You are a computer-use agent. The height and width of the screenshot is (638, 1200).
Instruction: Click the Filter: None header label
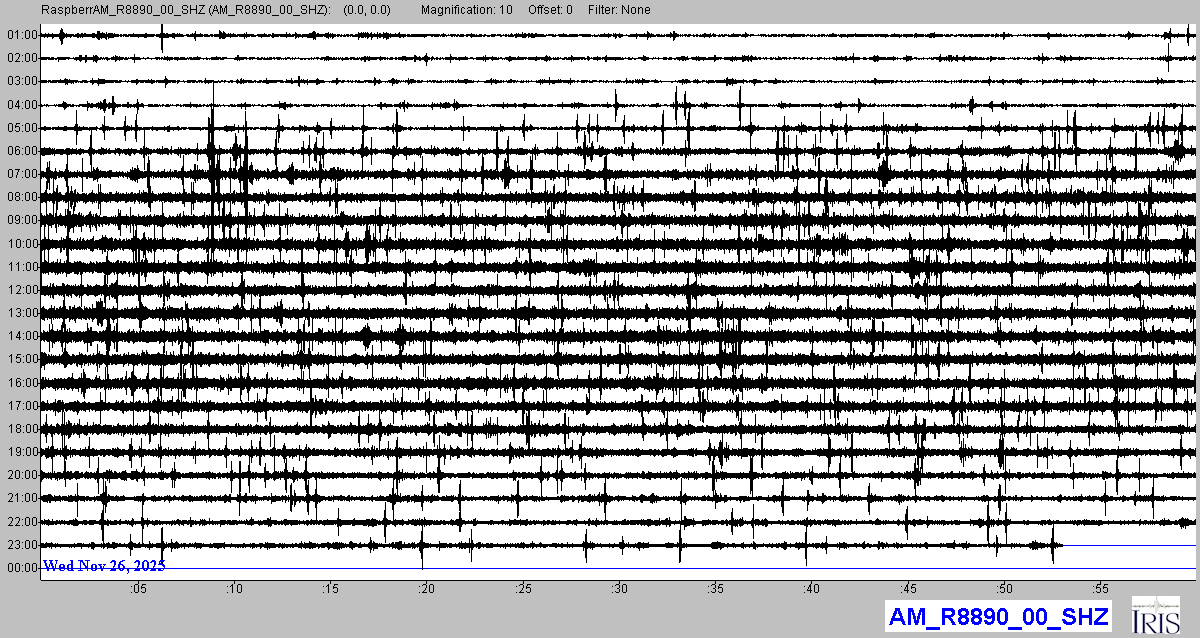point(619,10)
